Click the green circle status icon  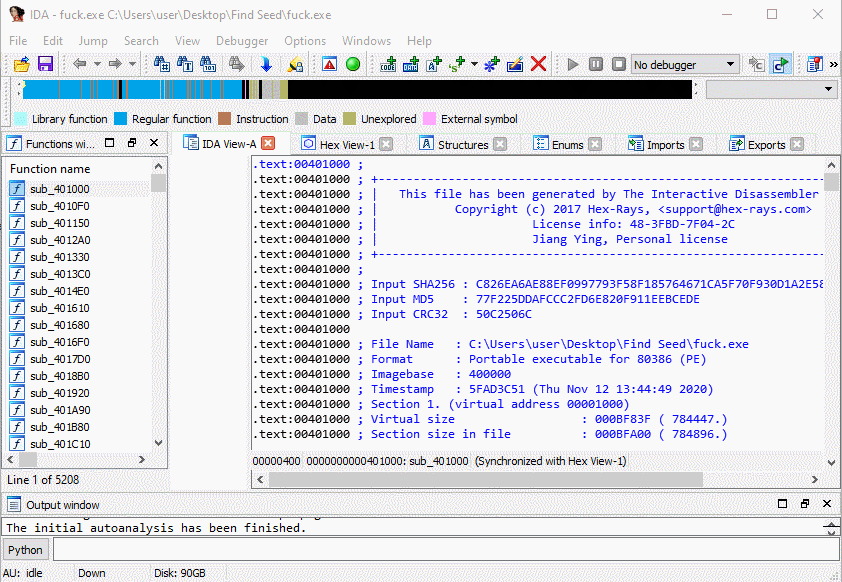(x=353, y=64)
